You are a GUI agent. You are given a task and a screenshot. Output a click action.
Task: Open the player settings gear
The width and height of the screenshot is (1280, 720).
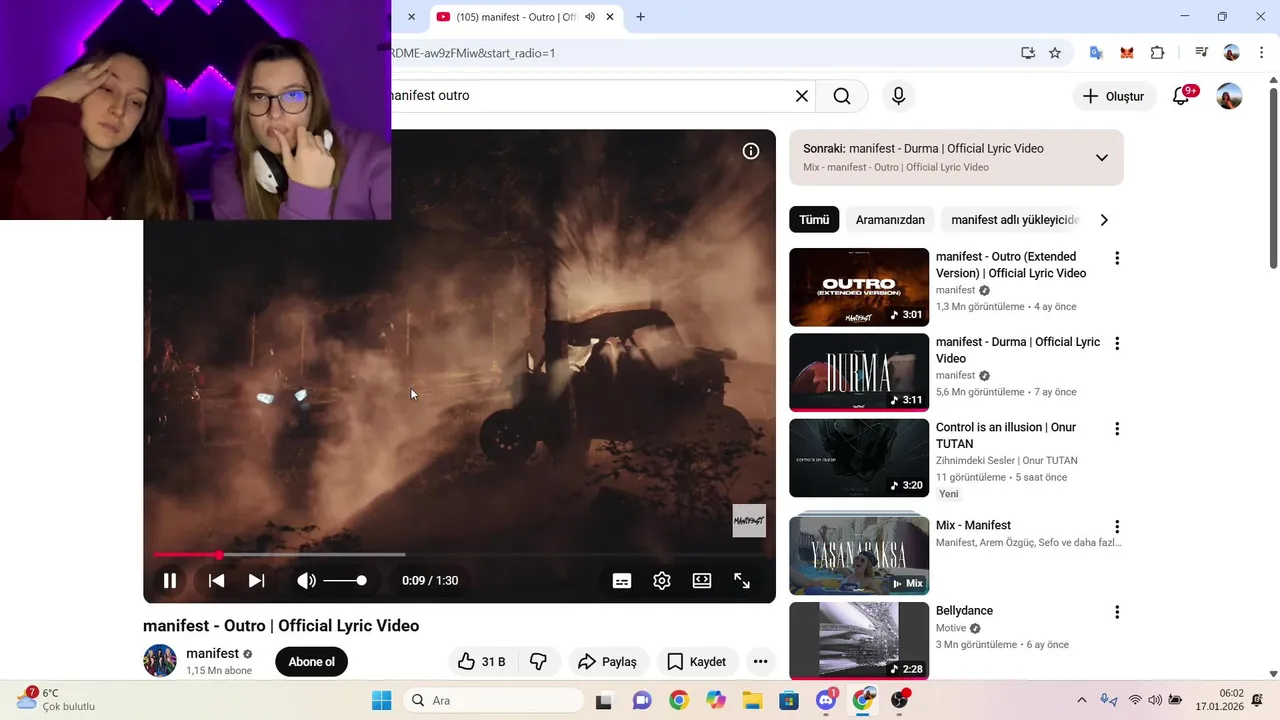pyautogui.click(x=662, y=580)
